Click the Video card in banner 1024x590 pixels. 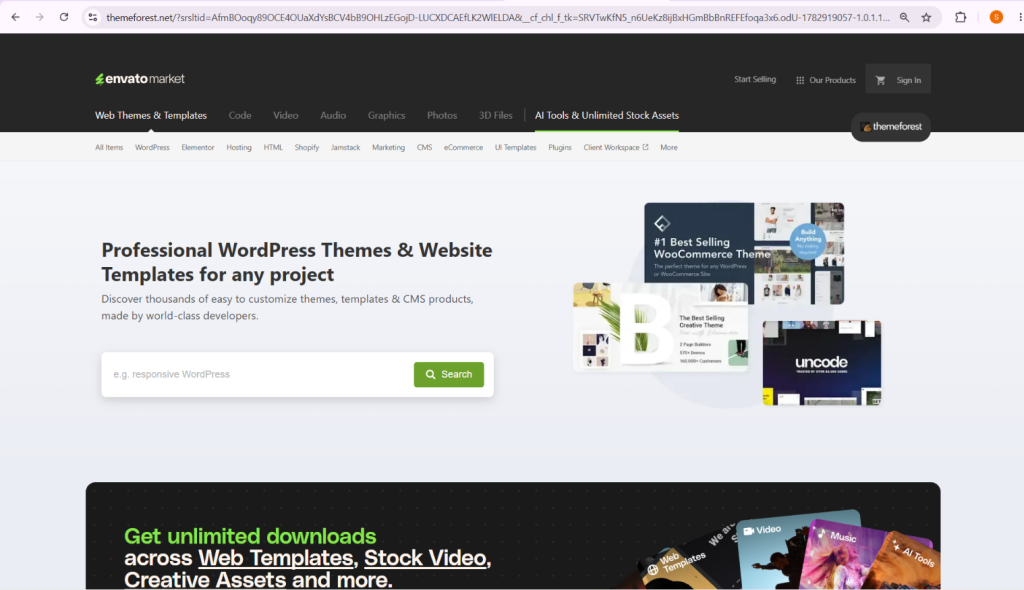tap(771, 552)
